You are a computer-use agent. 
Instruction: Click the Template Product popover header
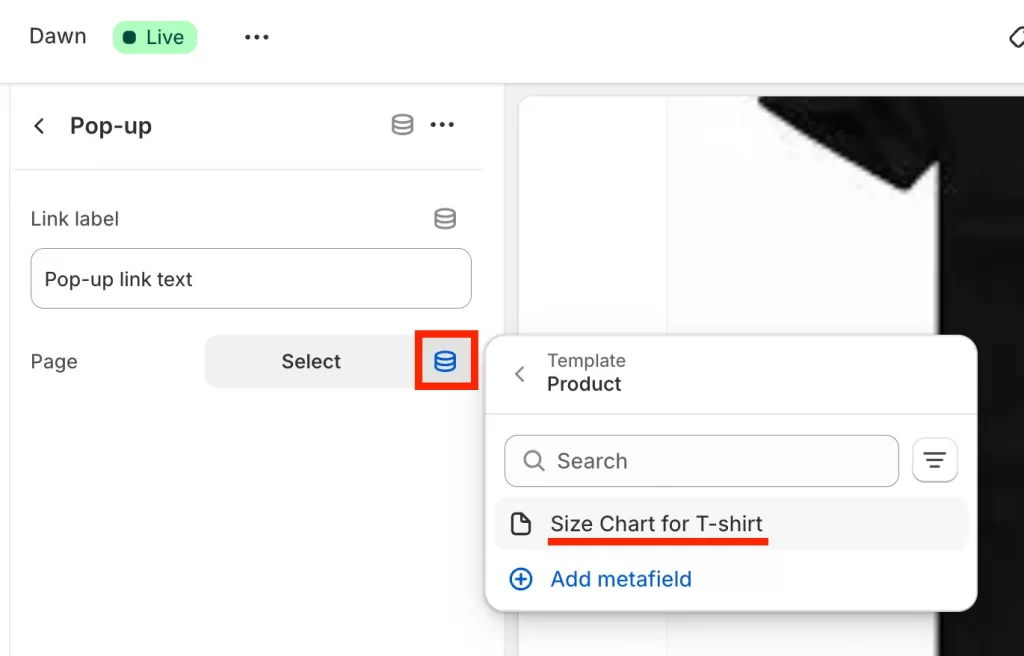pyautogui.click(x=586, y=372)
